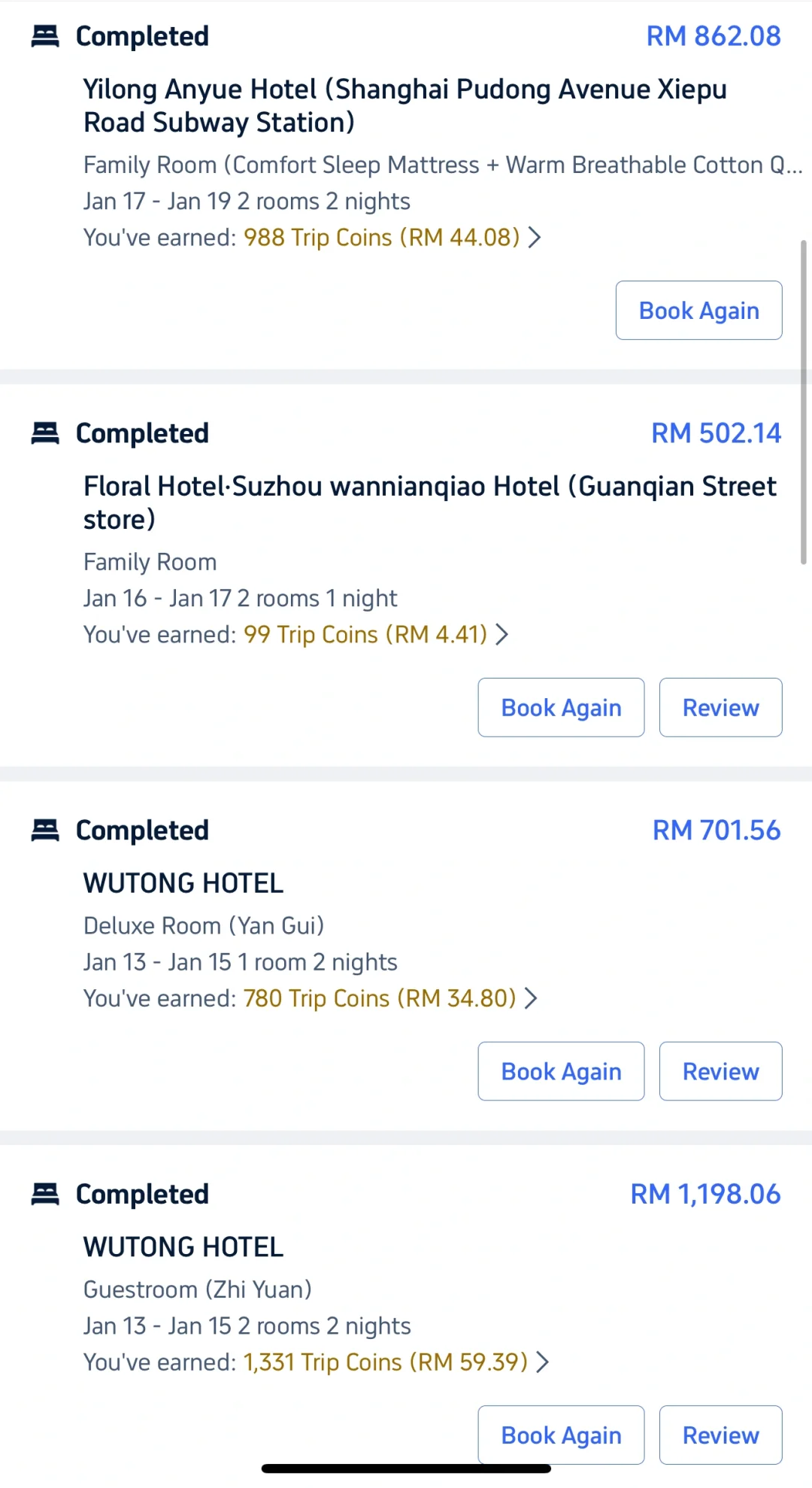Screen dimensions: 812x1488
Task: Click bed icon beside RM 701.56 booking
Action: pyautogui.click(x=45, y=830)
